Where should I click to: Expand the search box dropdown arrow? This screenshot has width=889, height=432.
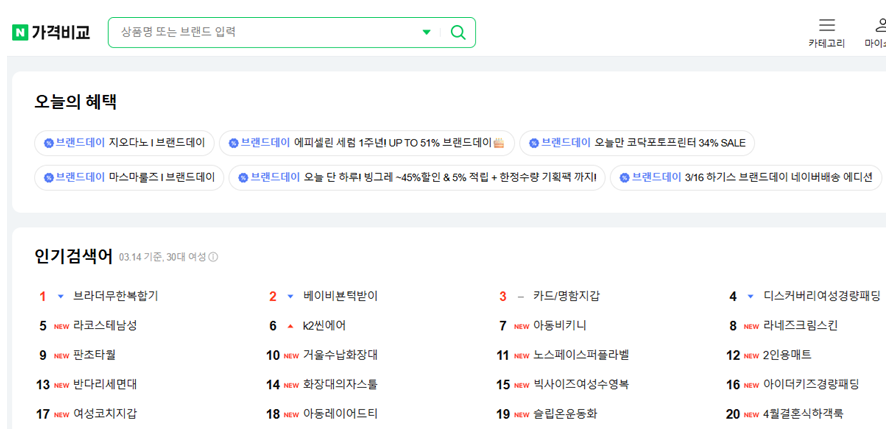pyautogui.click(x=427, y=33)
